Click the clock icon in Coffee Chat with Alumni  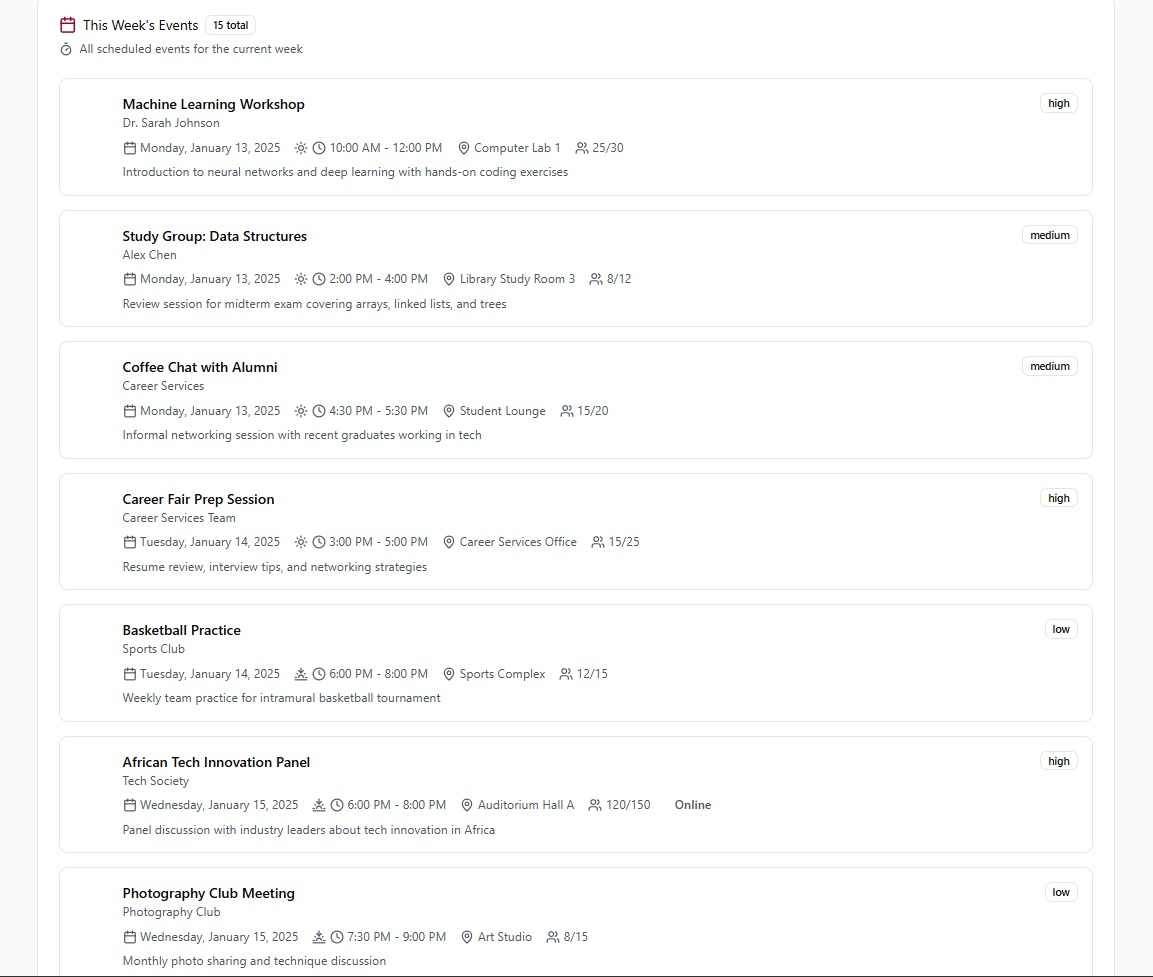[319, 411]
